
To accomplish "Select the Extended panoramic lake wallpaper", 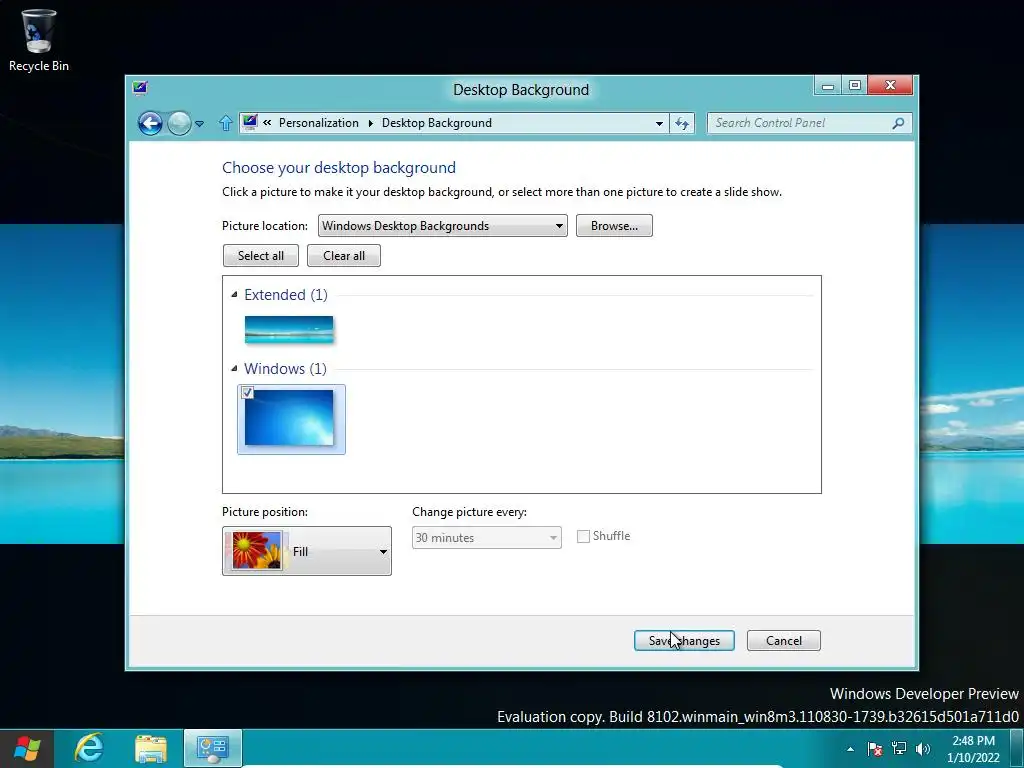I will 289,330.
